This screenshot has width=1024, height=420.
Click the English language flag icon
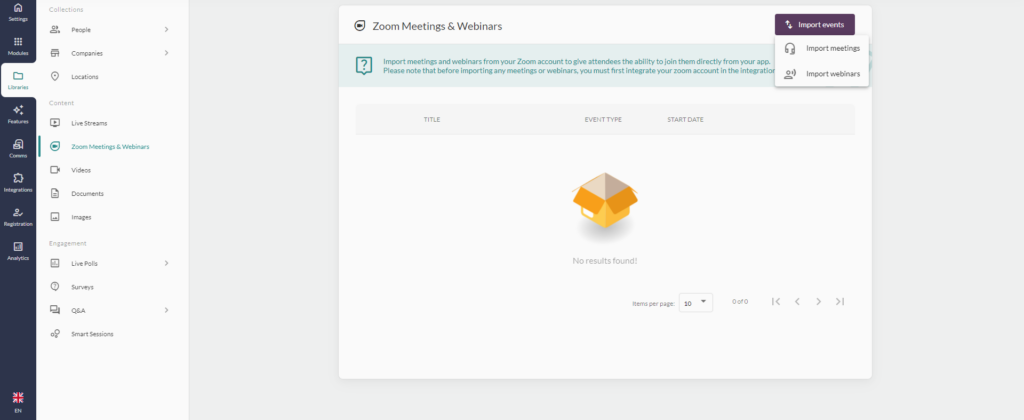(x=18, y=398)
